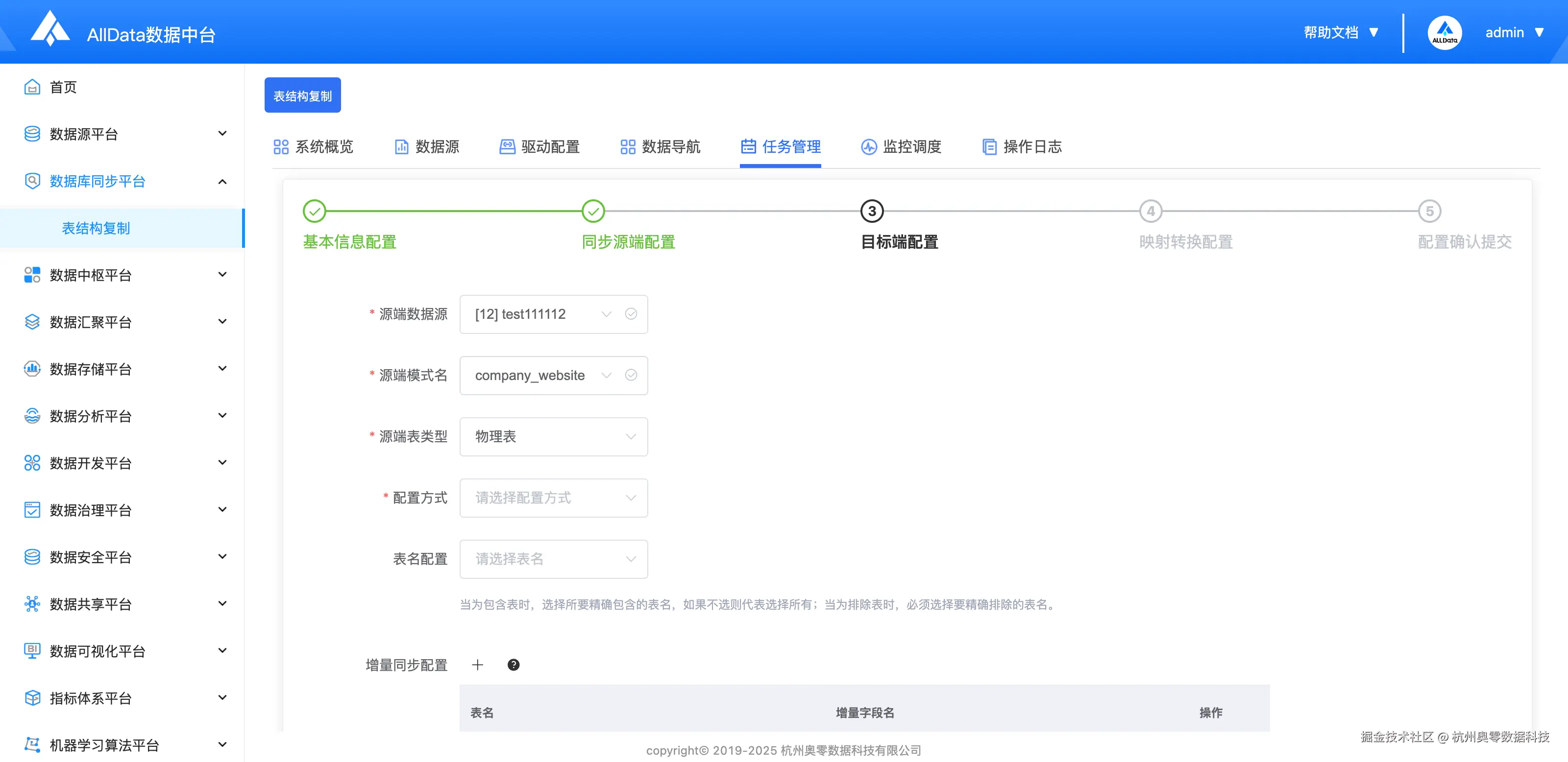The height and width of the screenshot is (762, 1568).
Task: Open the 表名配置 table name dropdown
Action: (553, 559)
